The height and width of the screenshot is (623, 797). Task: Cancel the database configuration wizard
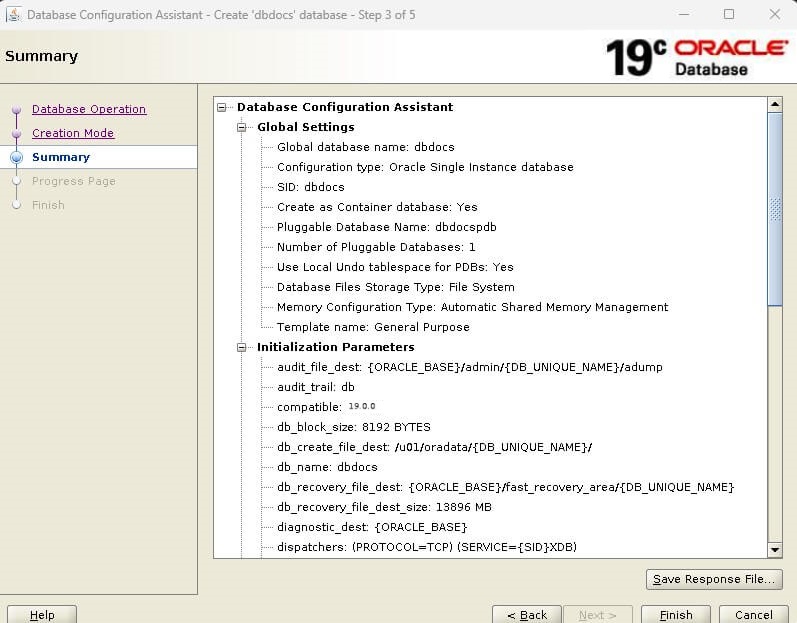[753, 614]
